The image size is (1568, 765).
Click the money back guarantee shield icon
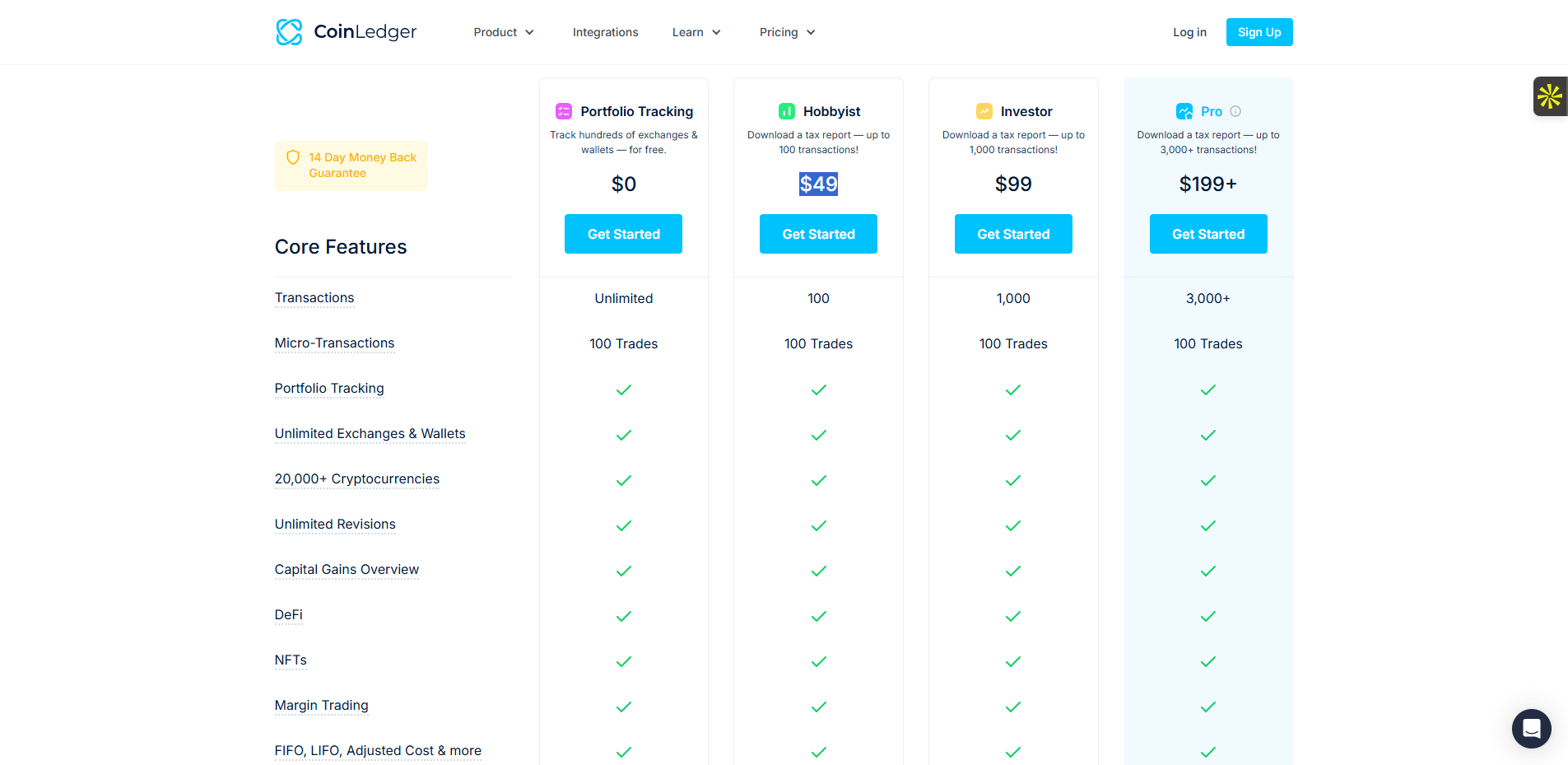292,157
